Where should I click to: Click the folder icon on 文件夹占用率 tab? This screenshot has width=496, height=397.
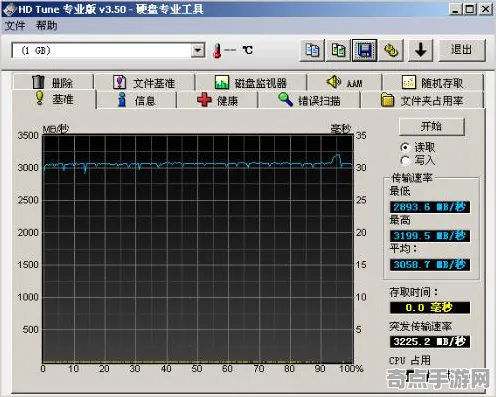(387, 100)
